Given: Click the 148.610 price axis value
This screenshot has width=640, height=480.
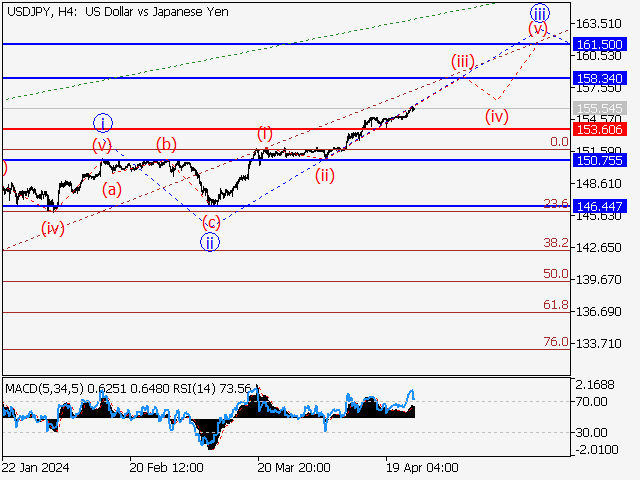Looking at the screenshot, I should (x=598, y=184).
